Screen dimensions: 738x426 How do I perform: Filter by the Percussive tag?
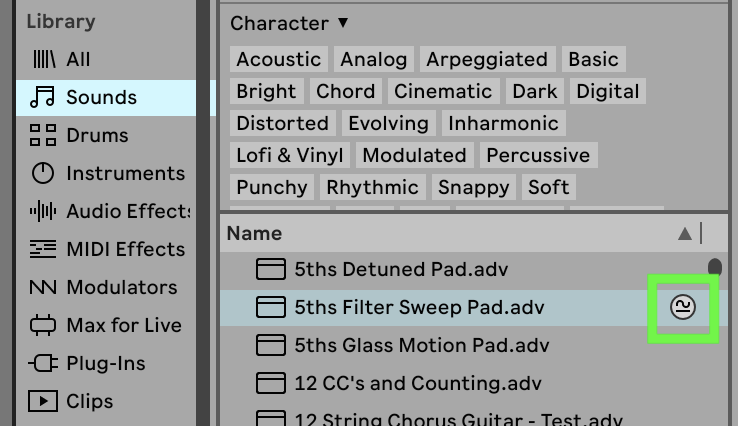tap(538, 155)
